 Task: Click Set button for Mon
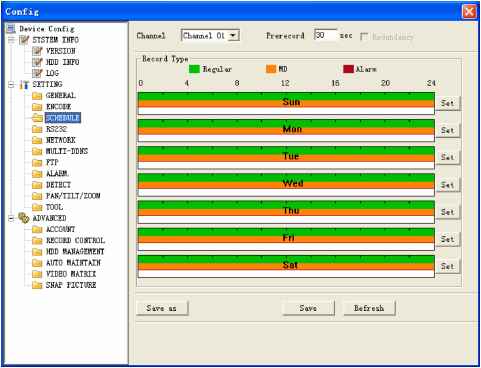tap(448, 130)
